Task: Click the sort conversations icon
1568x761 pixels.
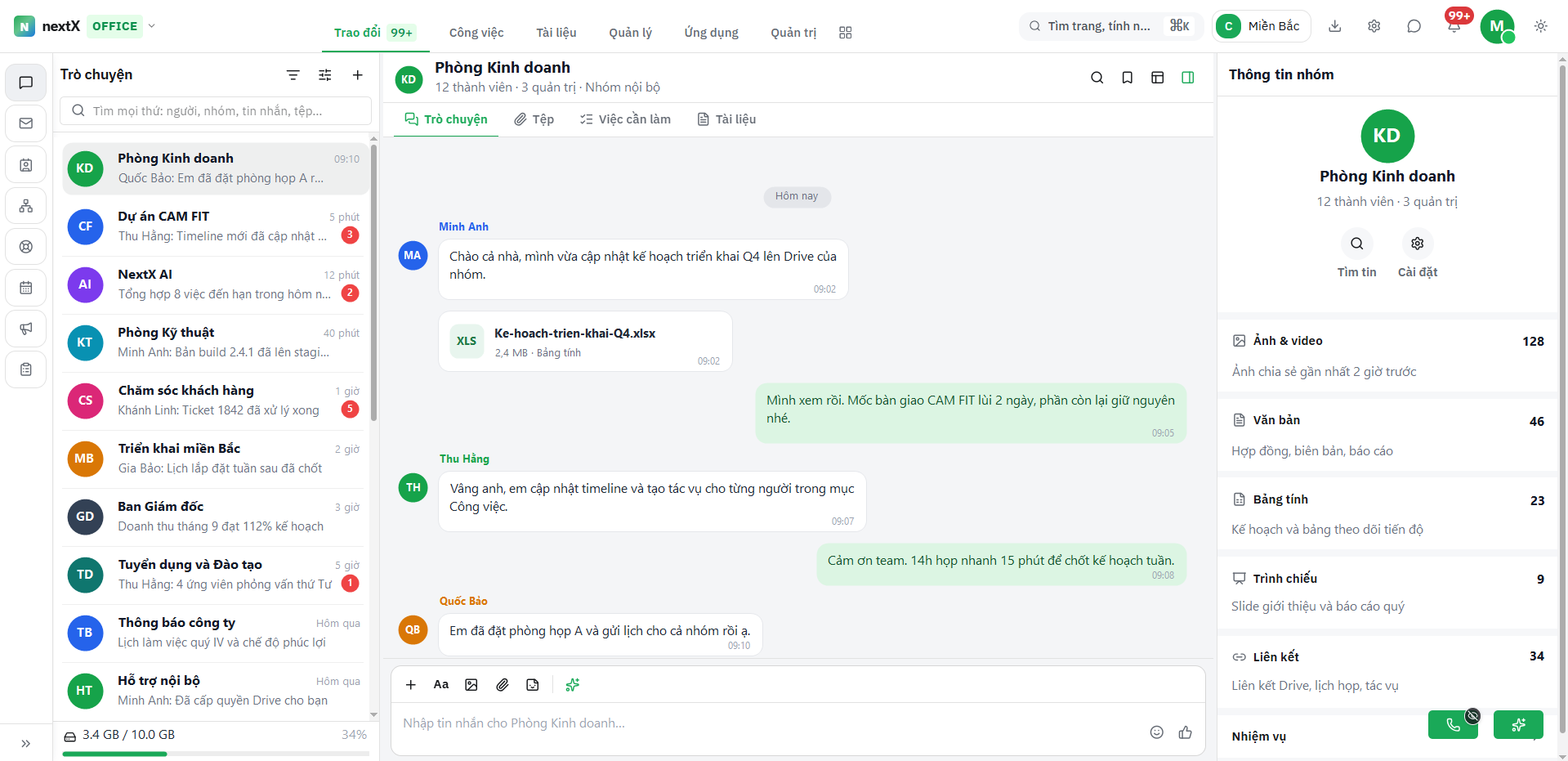Action: 293,75
